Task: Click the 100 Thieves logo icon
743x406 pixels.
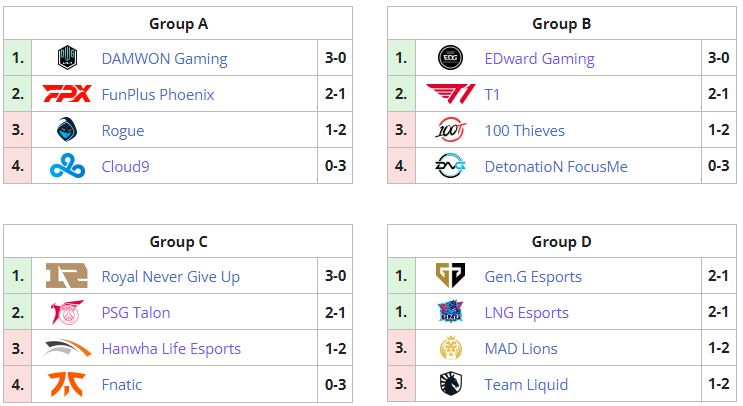Action: [x=450, y=131]
